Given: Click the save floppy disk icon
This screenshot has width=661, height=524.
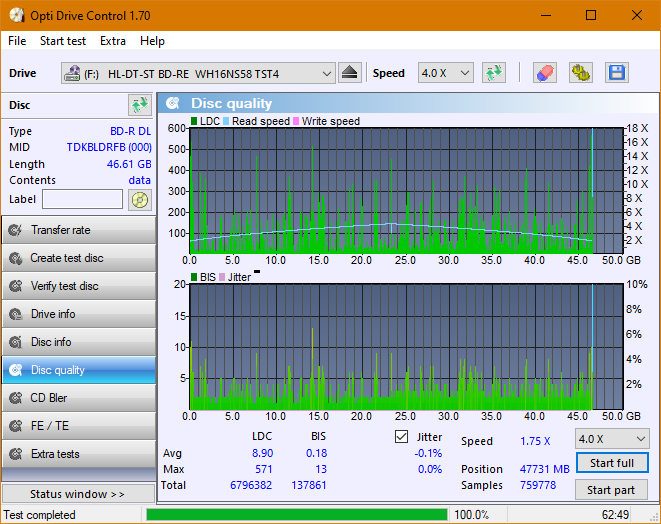Looking at the screenshot, I should (616, 73).
